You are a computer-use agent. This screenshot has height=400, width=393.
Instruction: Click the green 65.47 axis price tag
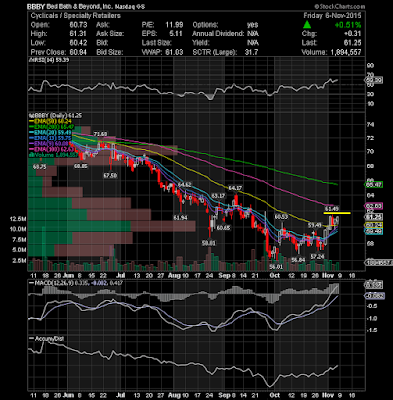click(x=374, y=184)
